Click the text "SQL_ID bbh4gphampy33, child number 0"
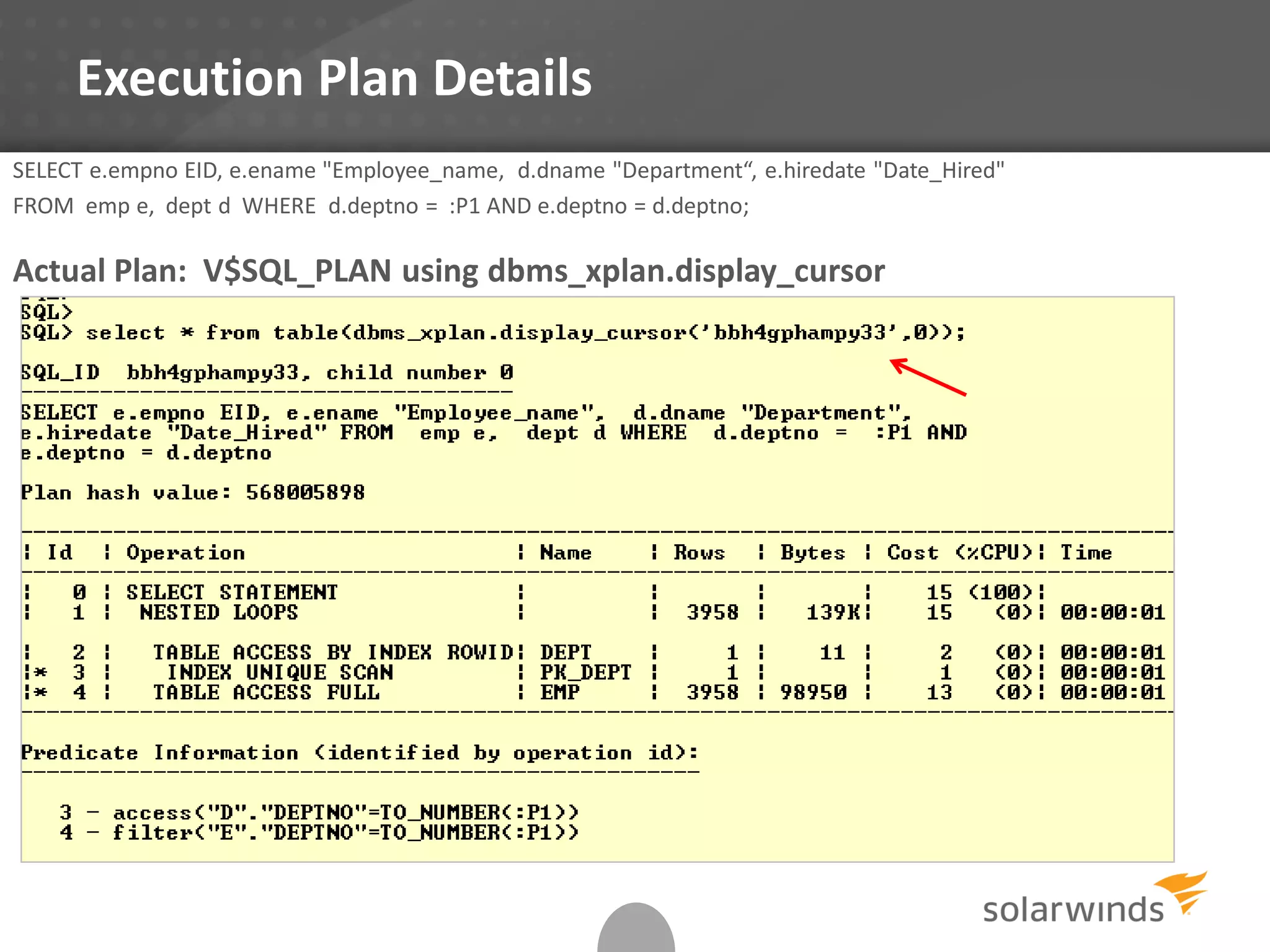 point(267,372)
